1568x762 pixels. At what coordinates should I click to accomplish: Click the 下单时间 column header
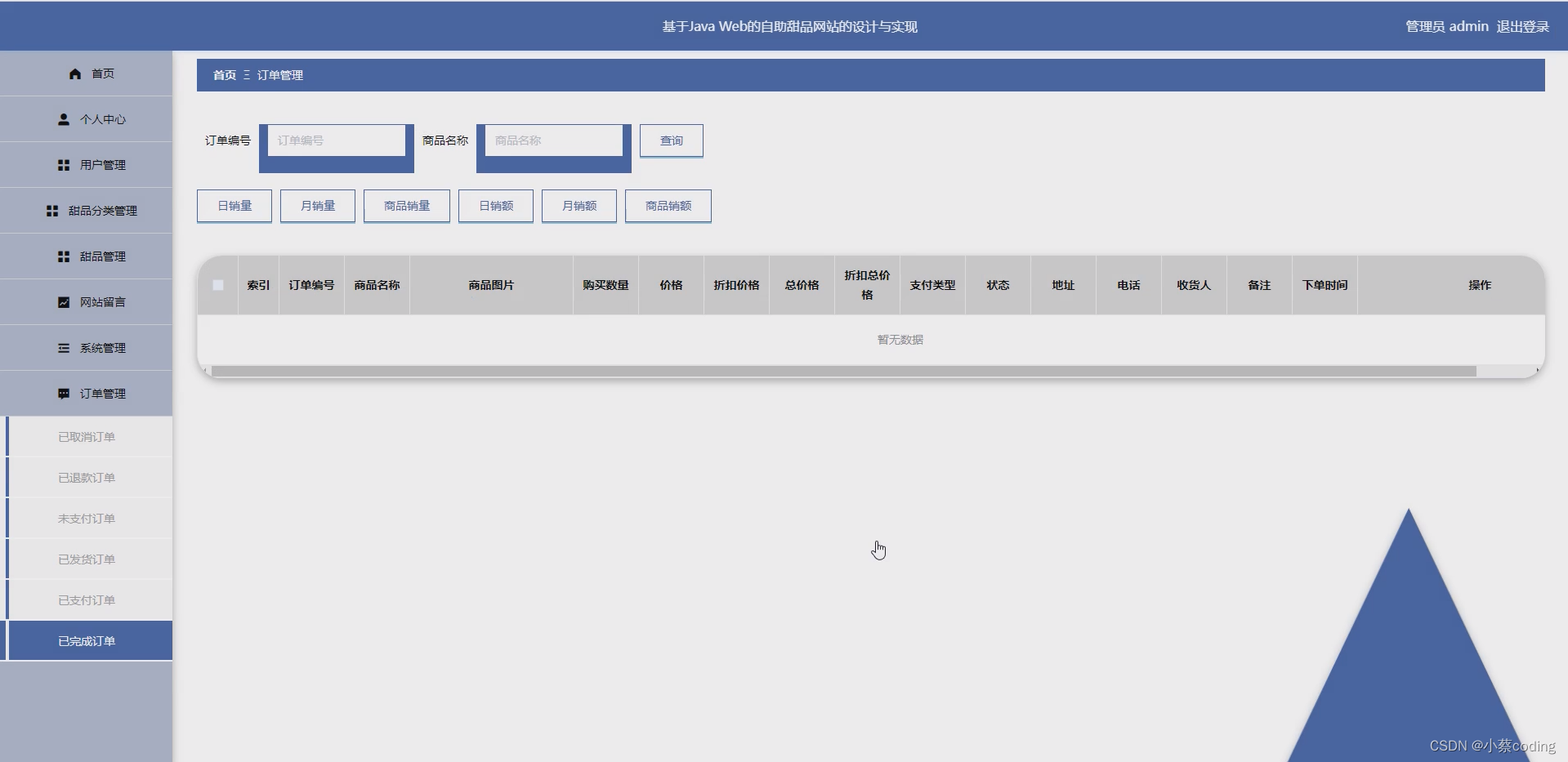coord(1325,285)
